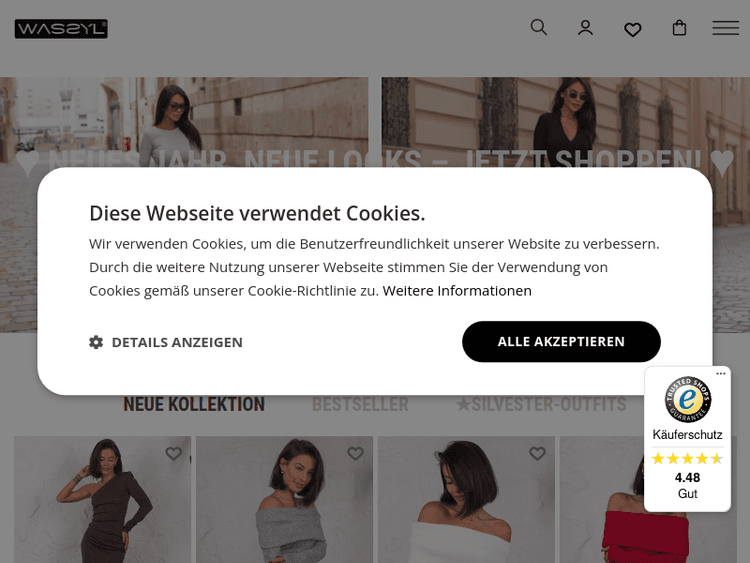Accept all cookies with Alle Akzeptieren

561,342
